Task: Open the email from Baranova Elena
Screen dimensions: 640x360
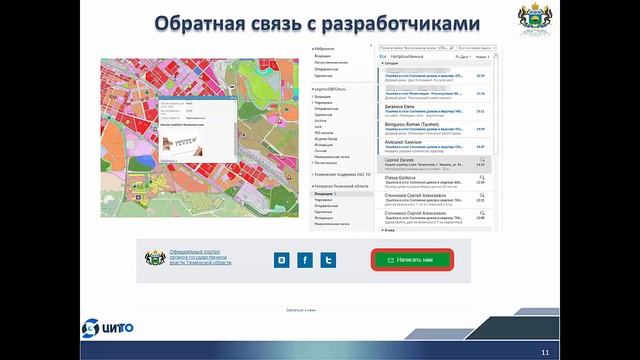Action: click(x=435, y=111)
